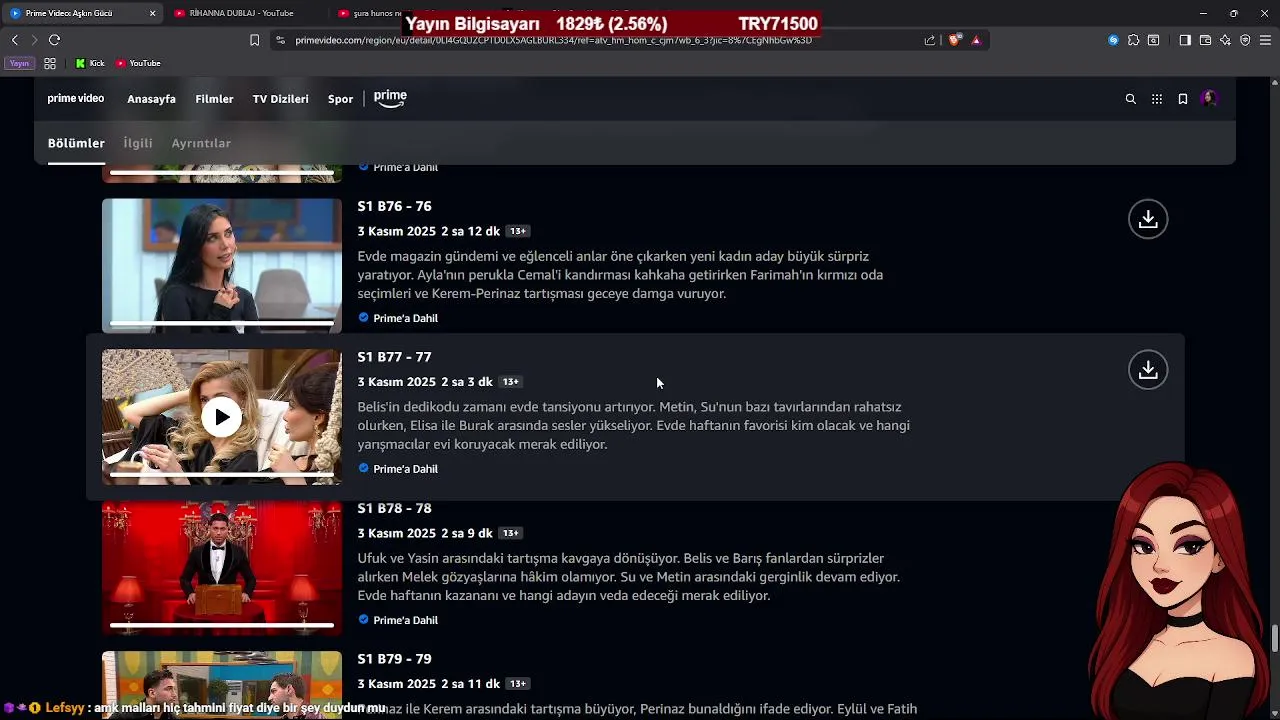Go back using the browser back arrow
The height and width of the screenshot is (720, 1280).
pos(15,40)
